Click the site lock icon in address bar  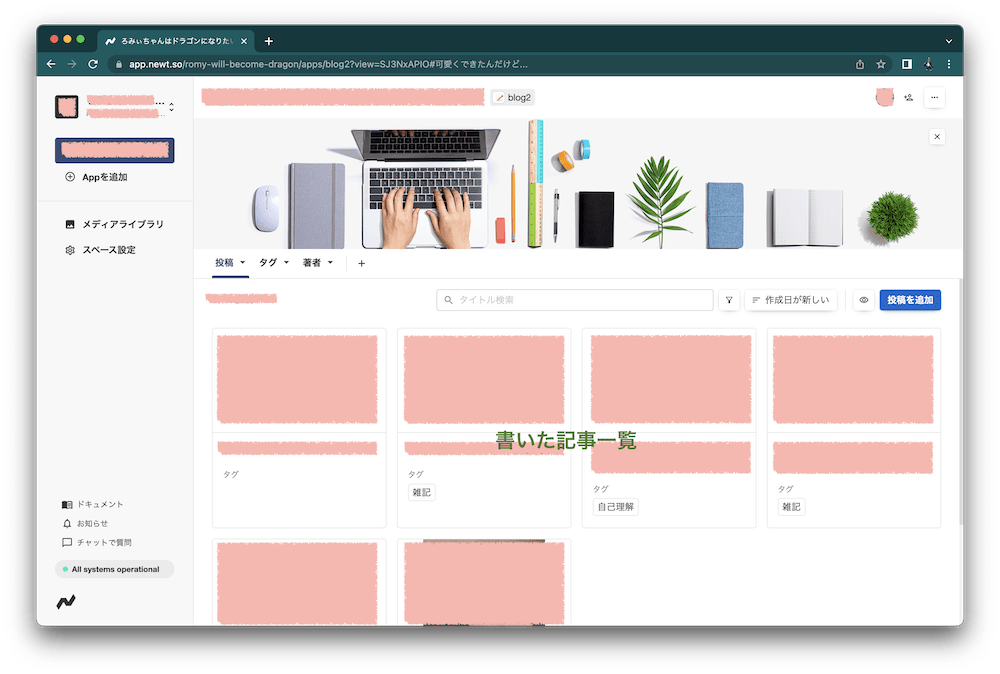119,64
